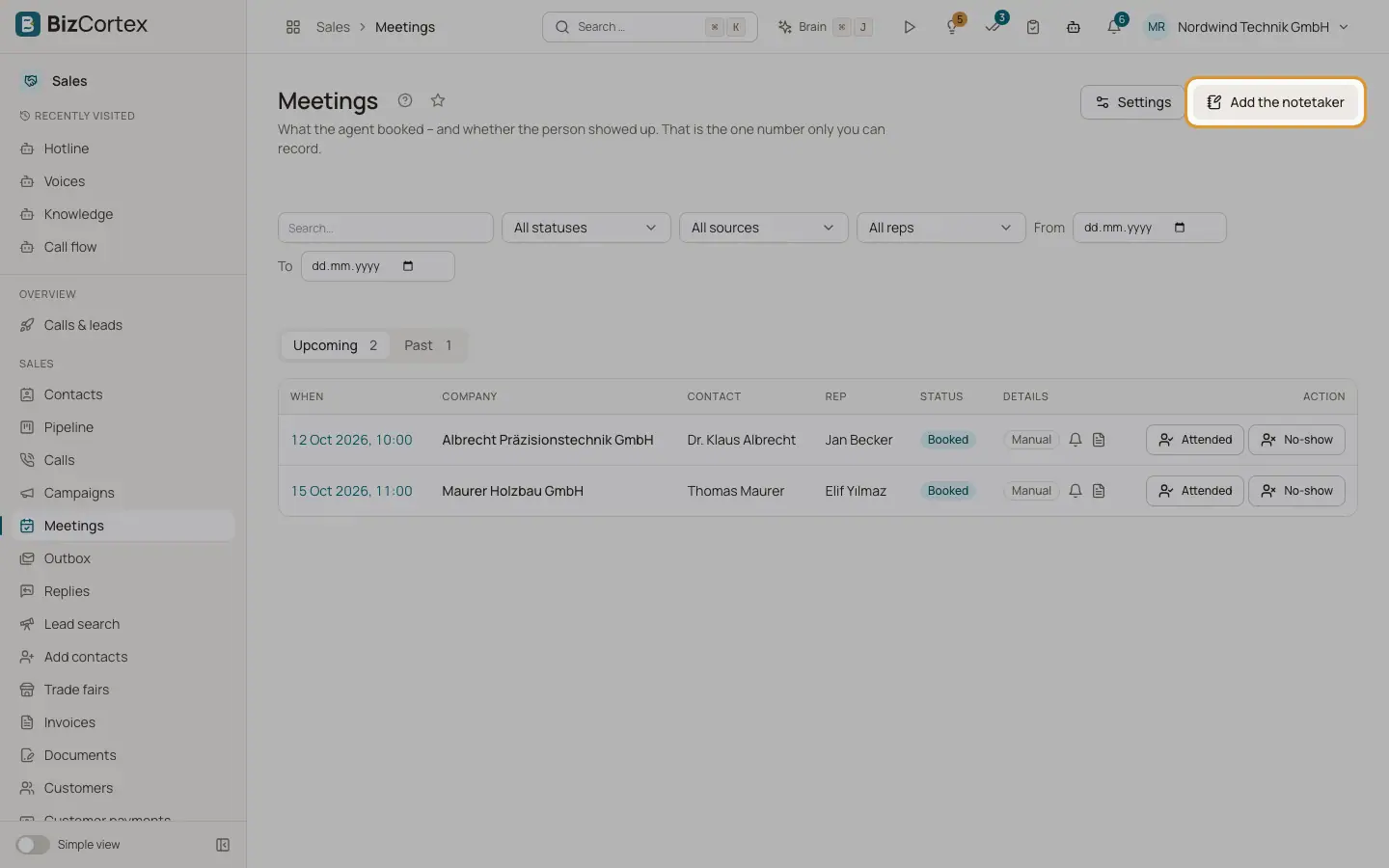The image size is (1389, 868).
Task: Click reminder bell in Maurer Holzbau row
Action: pos(1076,491)
